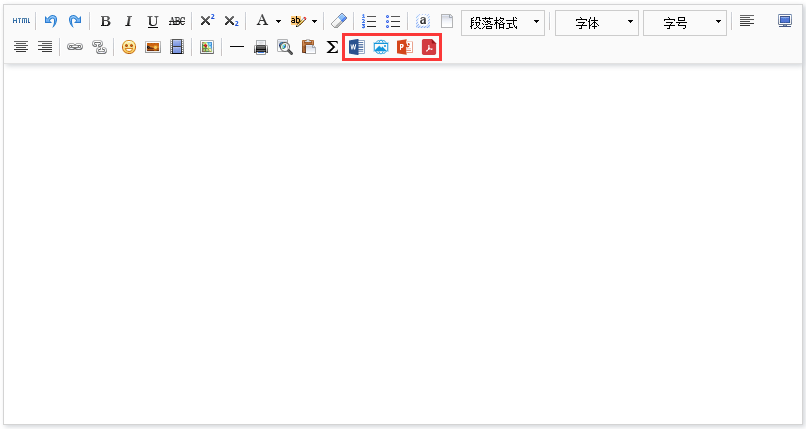Image resolution: width=806 pixels, height=429 pixels.
Task: Open the 字体 font dropdown
Action: coord(597,23)
